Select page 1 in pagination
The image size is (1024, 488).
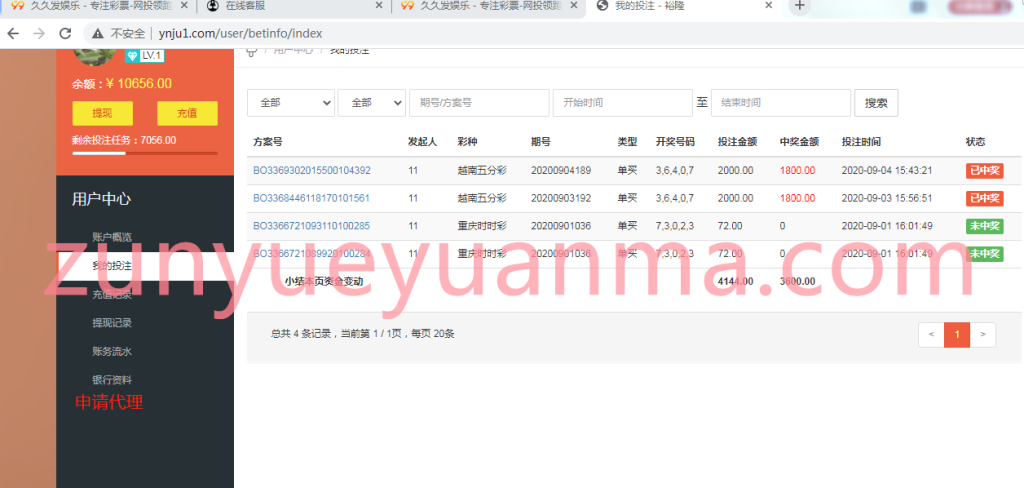[x=957, y=334]
